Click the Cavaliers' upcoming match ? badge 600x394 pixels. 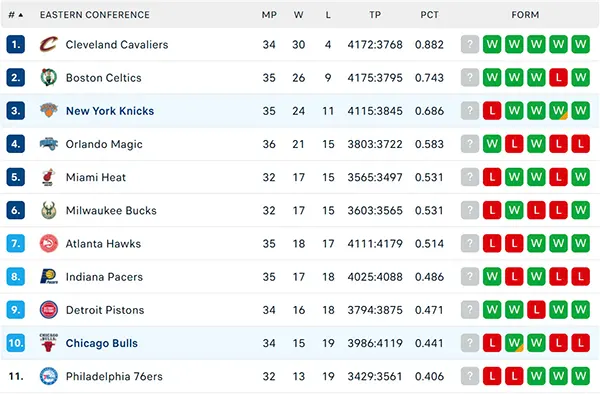coord(470,44)
